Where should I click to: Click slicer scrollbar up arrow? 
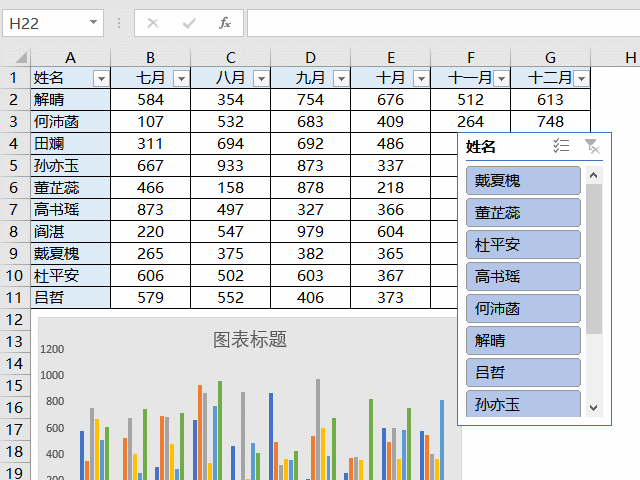pyautogui.click(x=594, y=176)
